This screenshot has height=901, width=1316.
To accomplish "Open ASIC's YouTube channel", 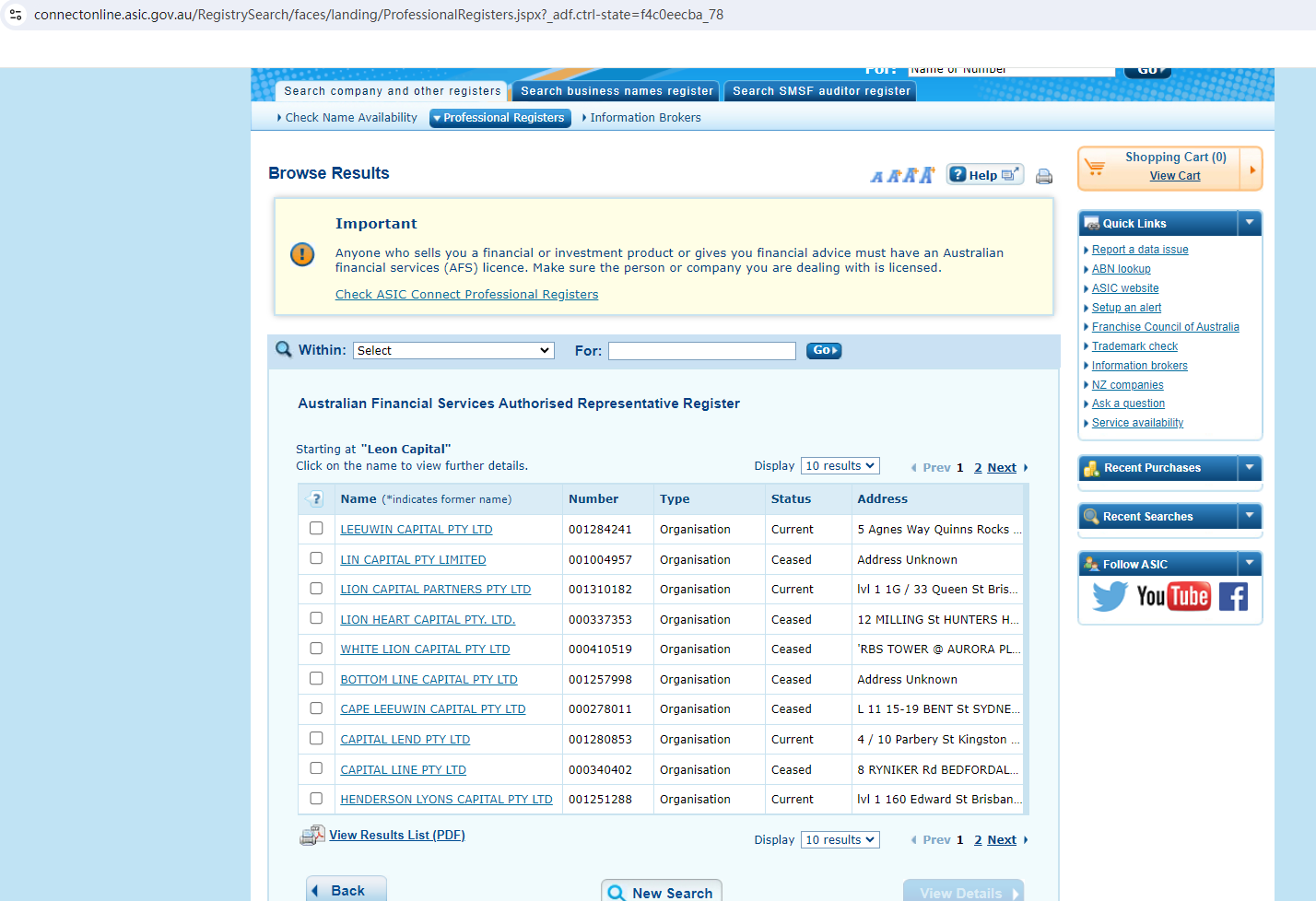I will point(1172,596).
